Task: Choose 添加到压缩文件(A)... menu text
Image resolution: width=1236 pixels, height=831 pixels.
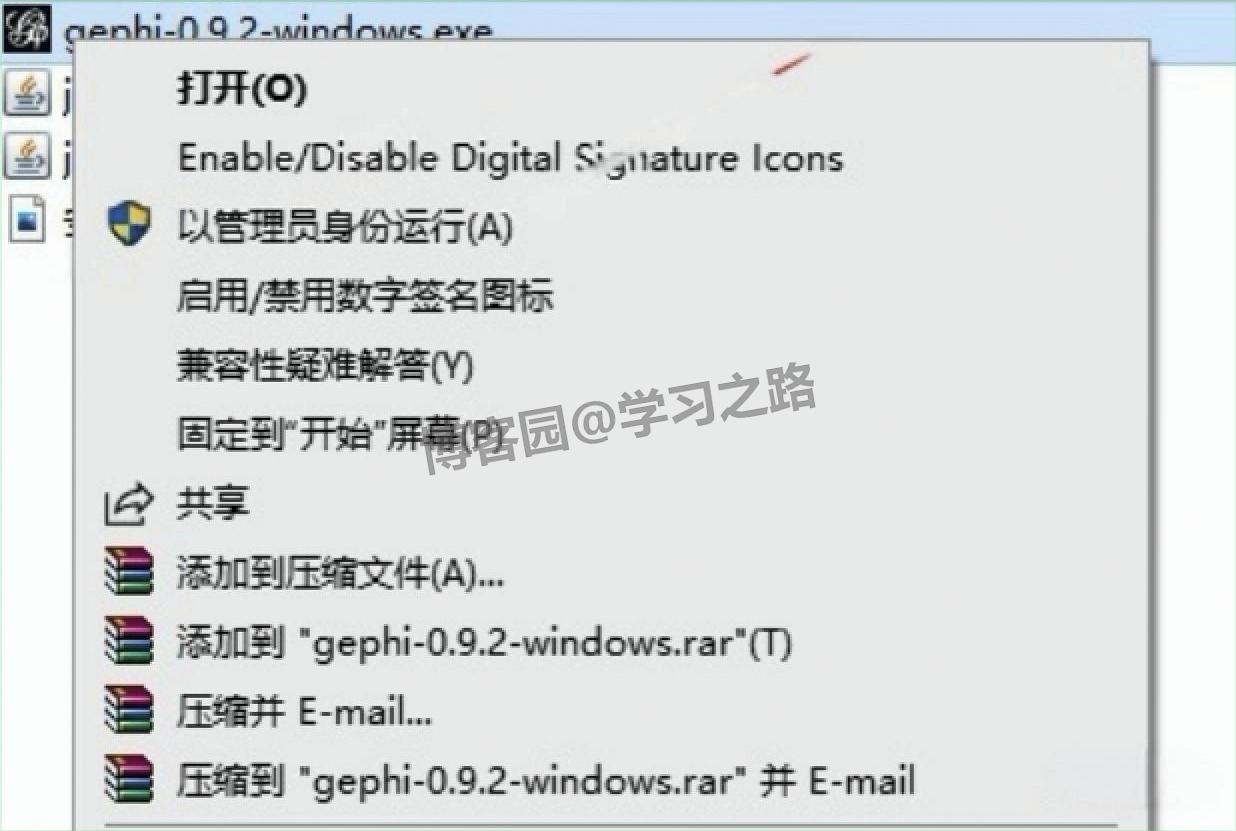Action: click(340, 573)
